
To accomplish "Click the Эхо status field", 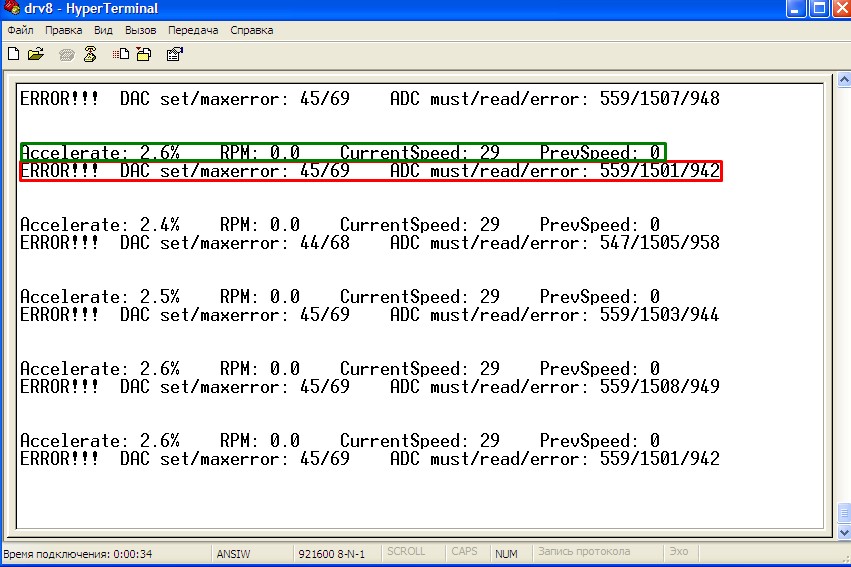I will [x=678, y=551].
